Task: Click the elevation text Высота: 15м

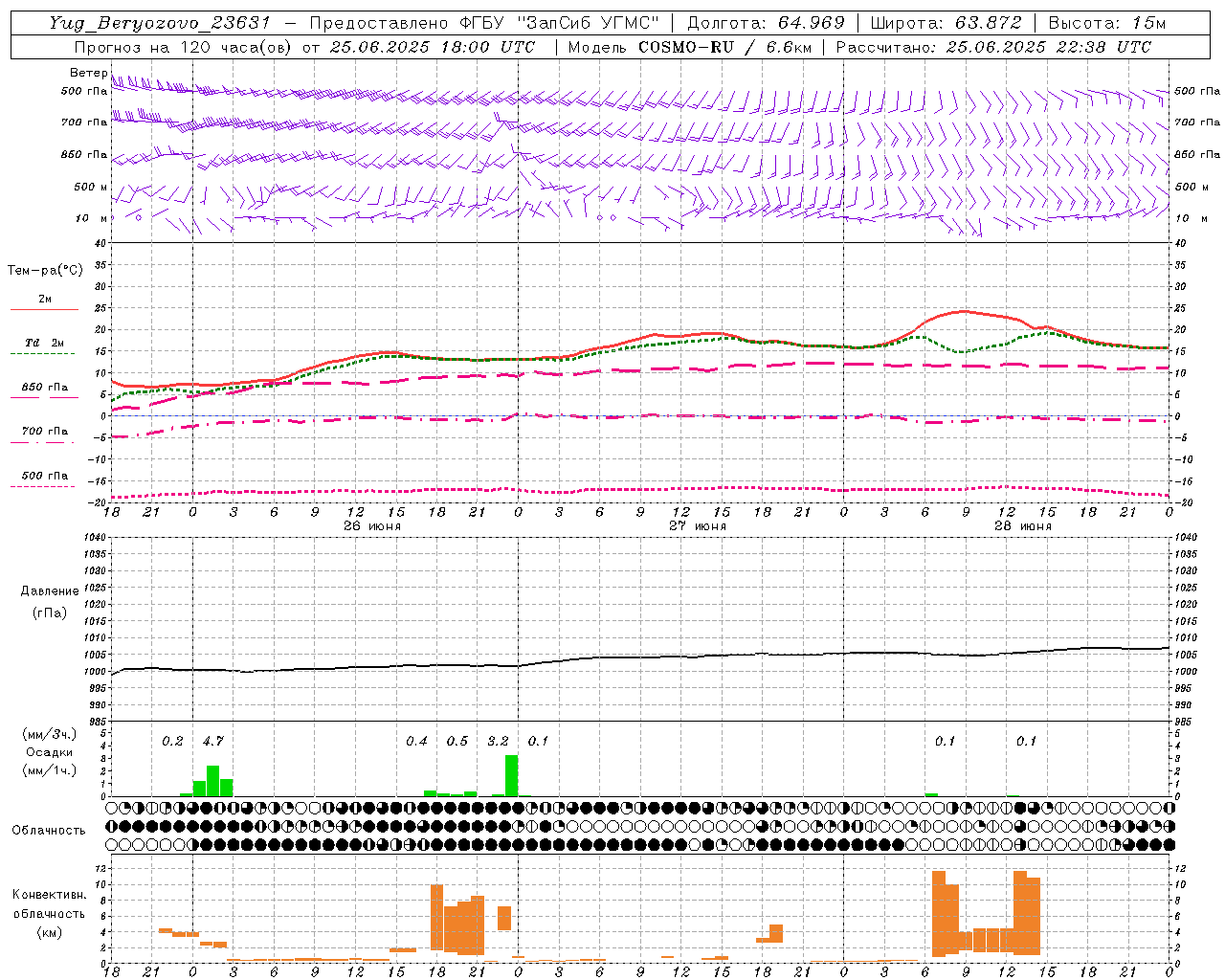Action: click(x=1106, y=23)
